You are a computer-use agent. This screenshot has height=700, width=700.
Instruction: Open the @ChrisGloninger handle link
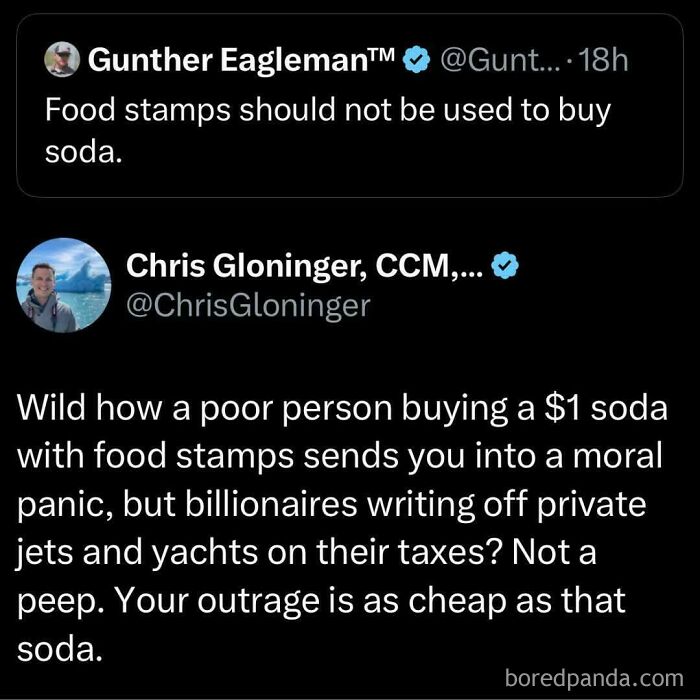248,305
